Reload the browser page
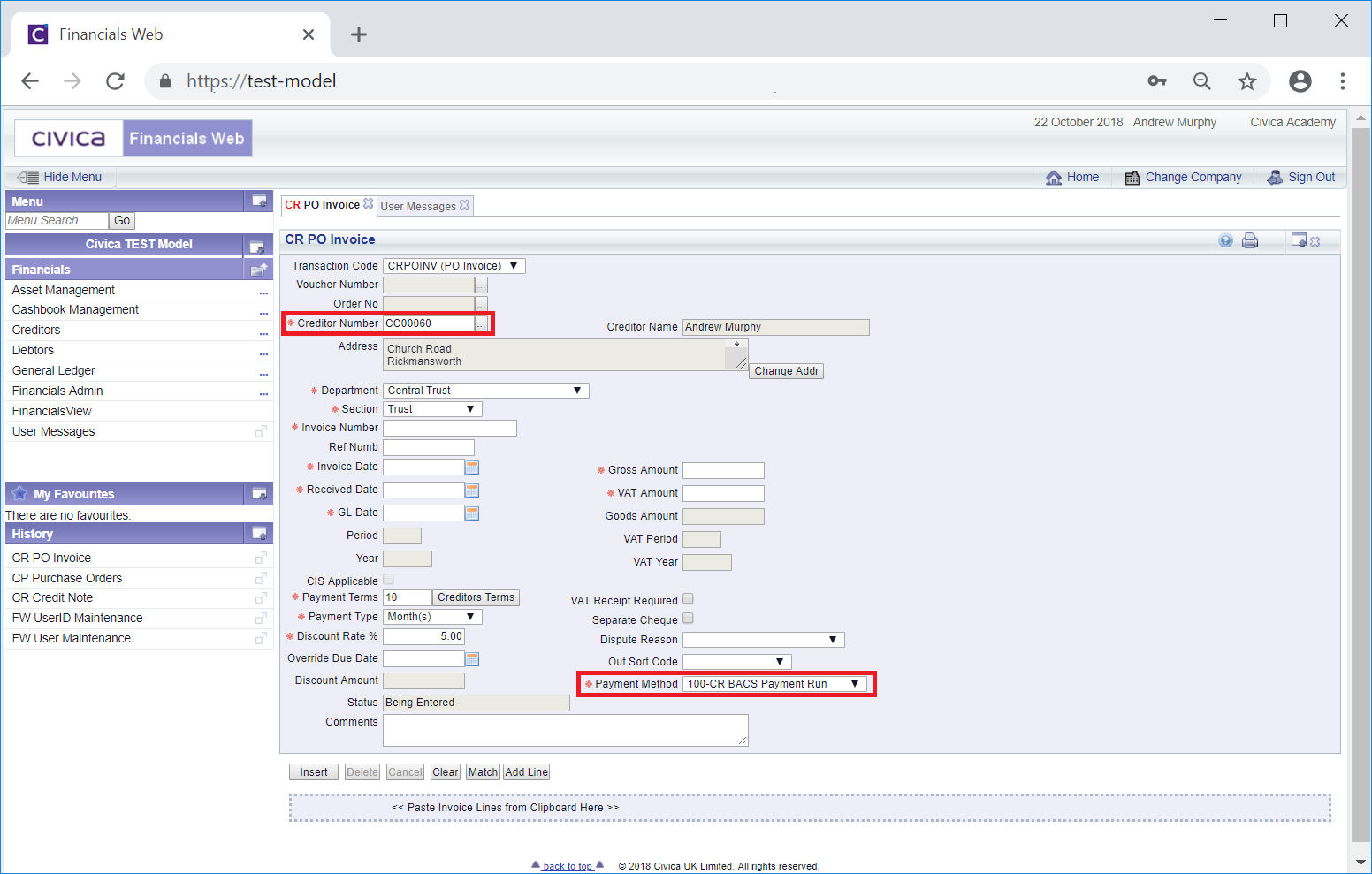This screenshot has height=874, width=1372. [x=115, y=81]
